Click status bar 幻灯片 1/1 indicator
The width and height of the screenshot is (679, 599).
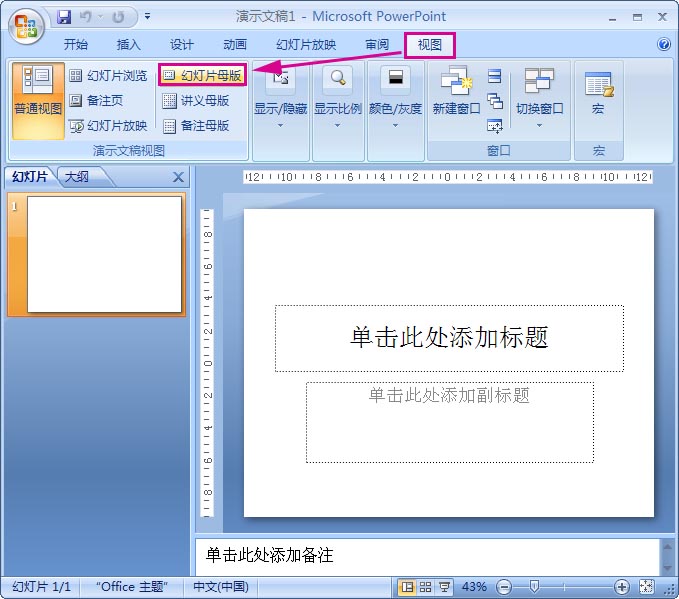[41, 587]
